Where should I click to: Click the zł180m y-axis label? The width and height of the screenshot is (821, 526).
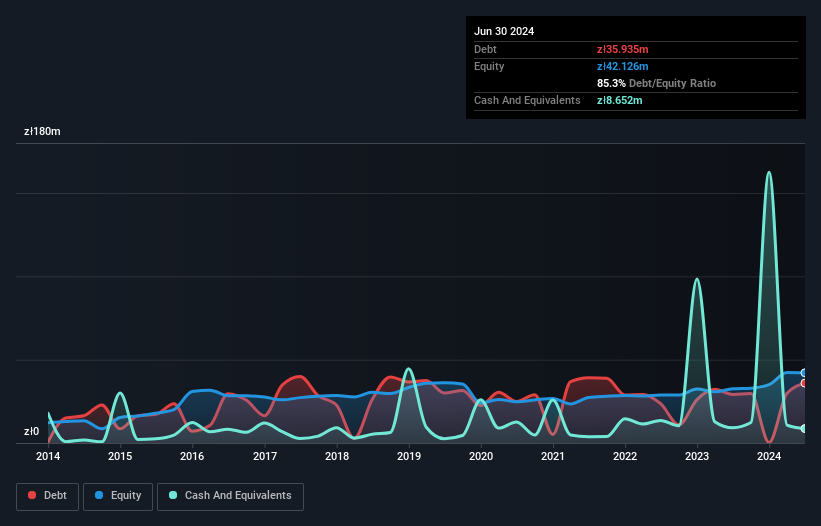[x=42, y=131]
